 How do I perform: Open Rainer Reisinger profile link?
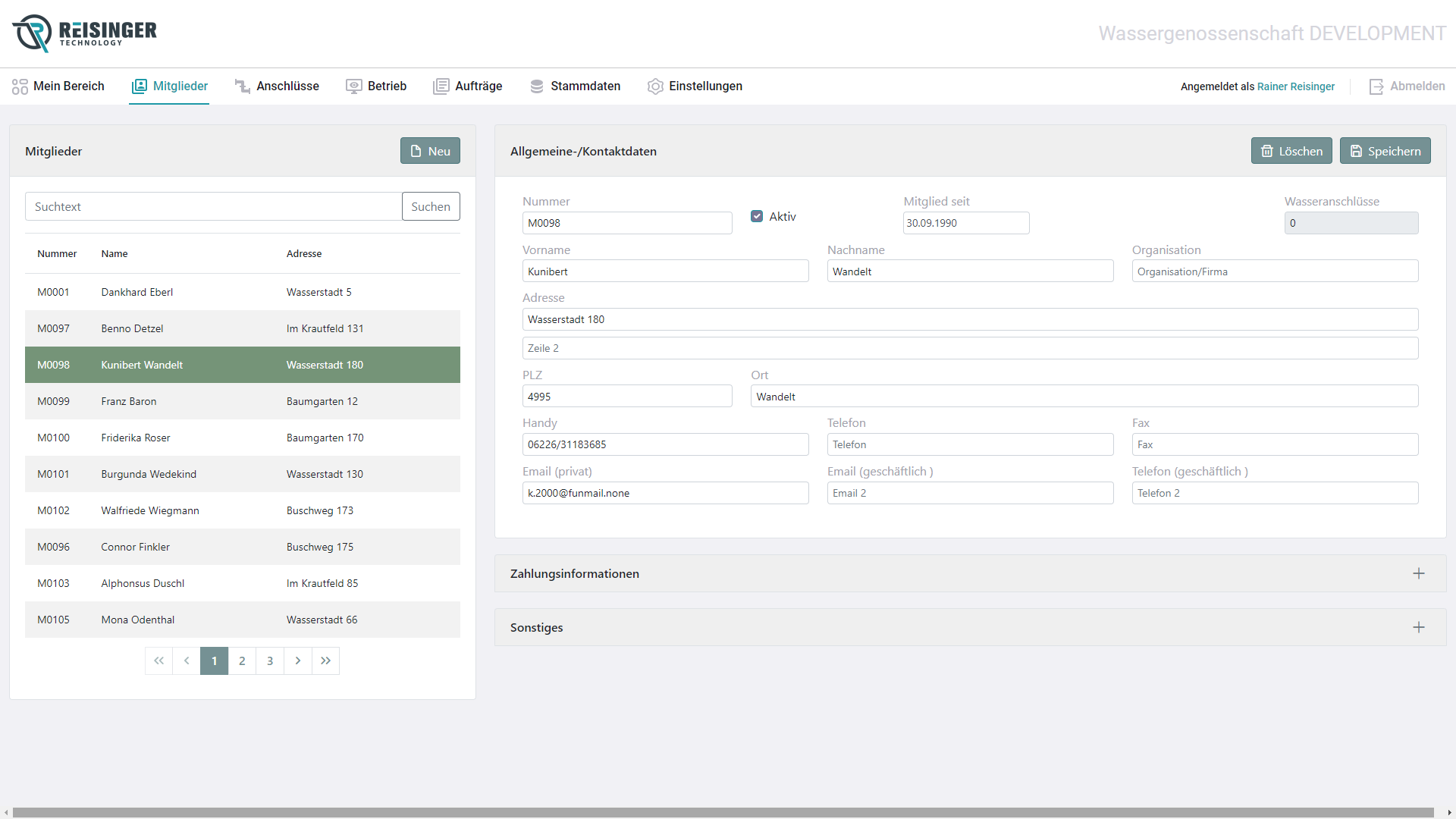click(x=1295, y=86)
